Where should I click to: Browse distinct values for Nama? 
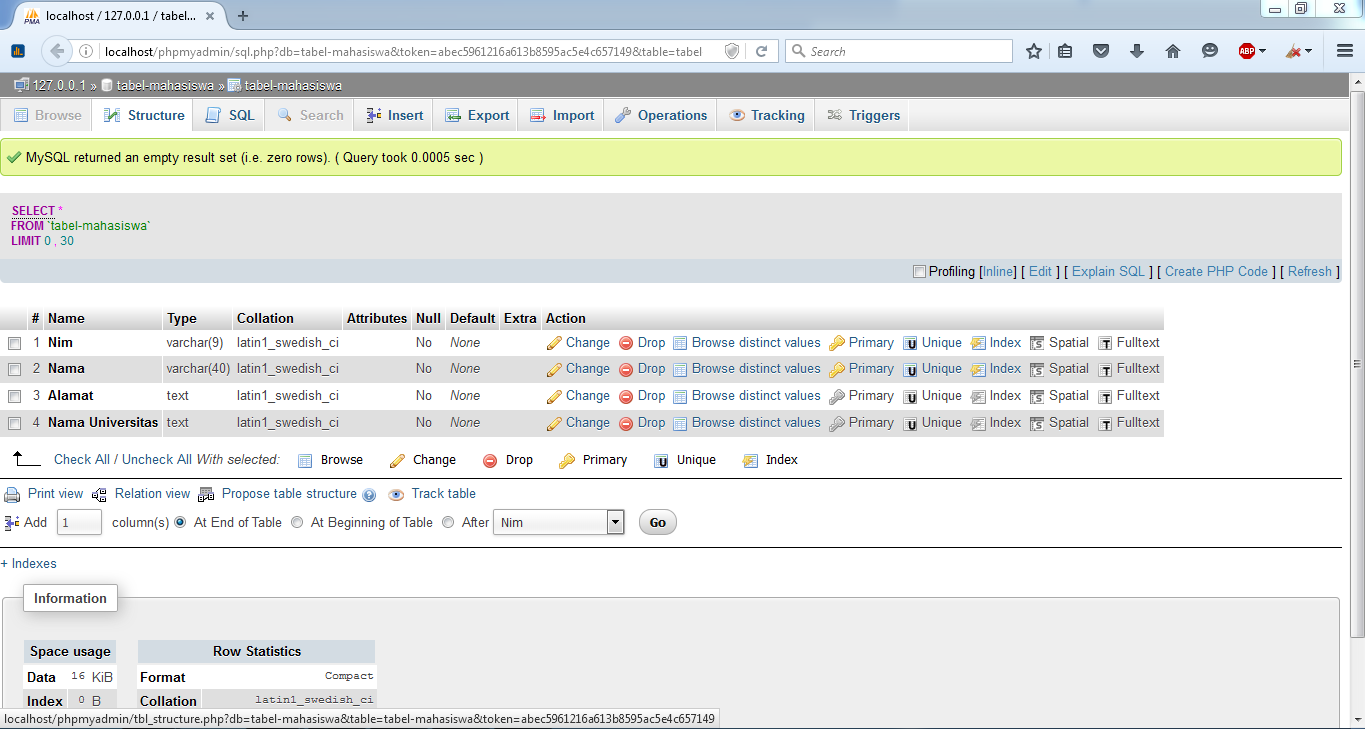pos(755,368)
